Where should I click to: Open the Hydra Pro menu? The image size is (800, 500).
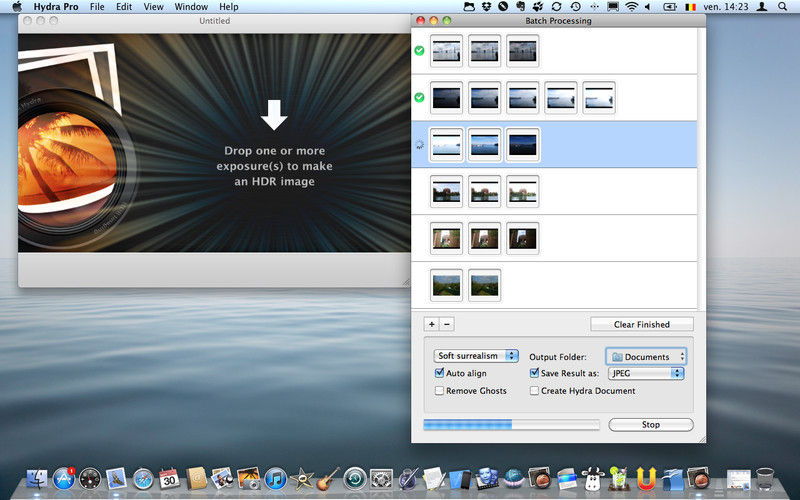pos(56,7)
